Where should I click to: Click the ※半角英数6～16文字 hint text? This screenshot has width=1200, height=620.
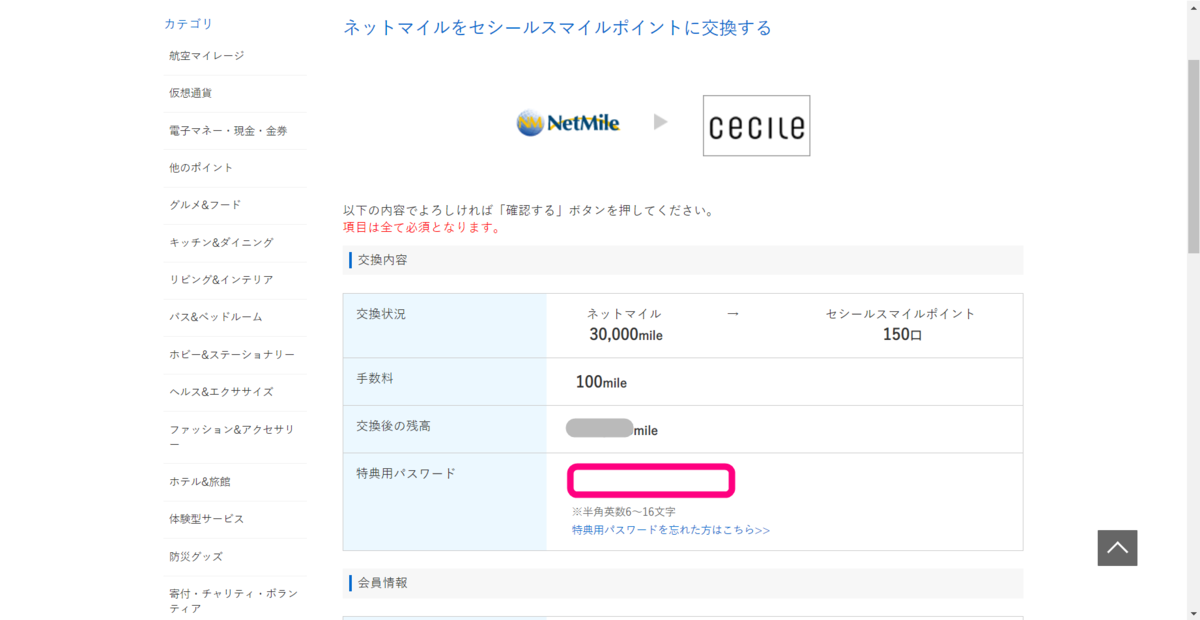623,512
